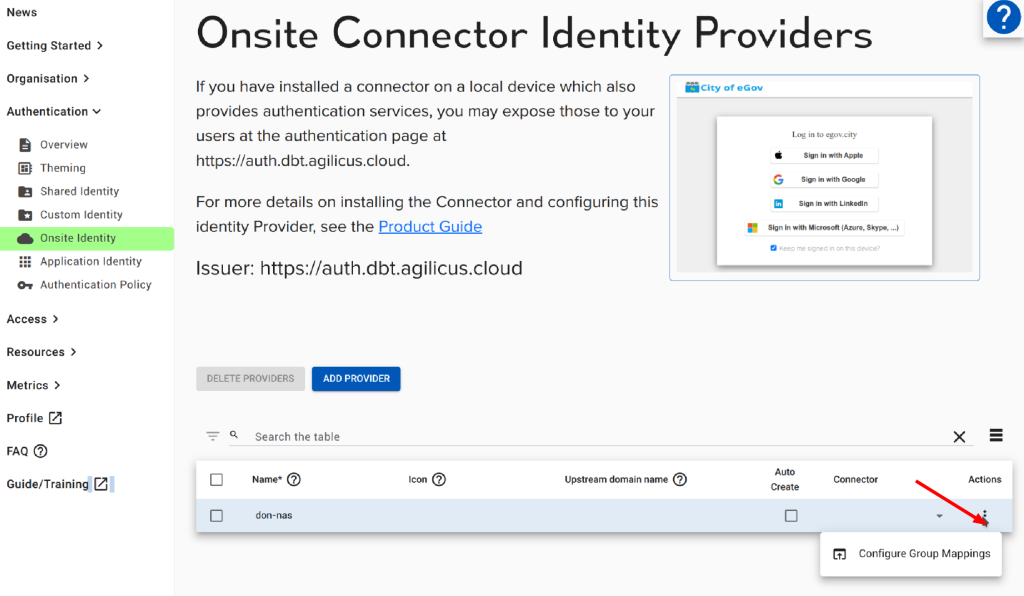Open the table column menu icon
Image resolution: width=1024 pixels, height=596 pixels.
[996, 435]
